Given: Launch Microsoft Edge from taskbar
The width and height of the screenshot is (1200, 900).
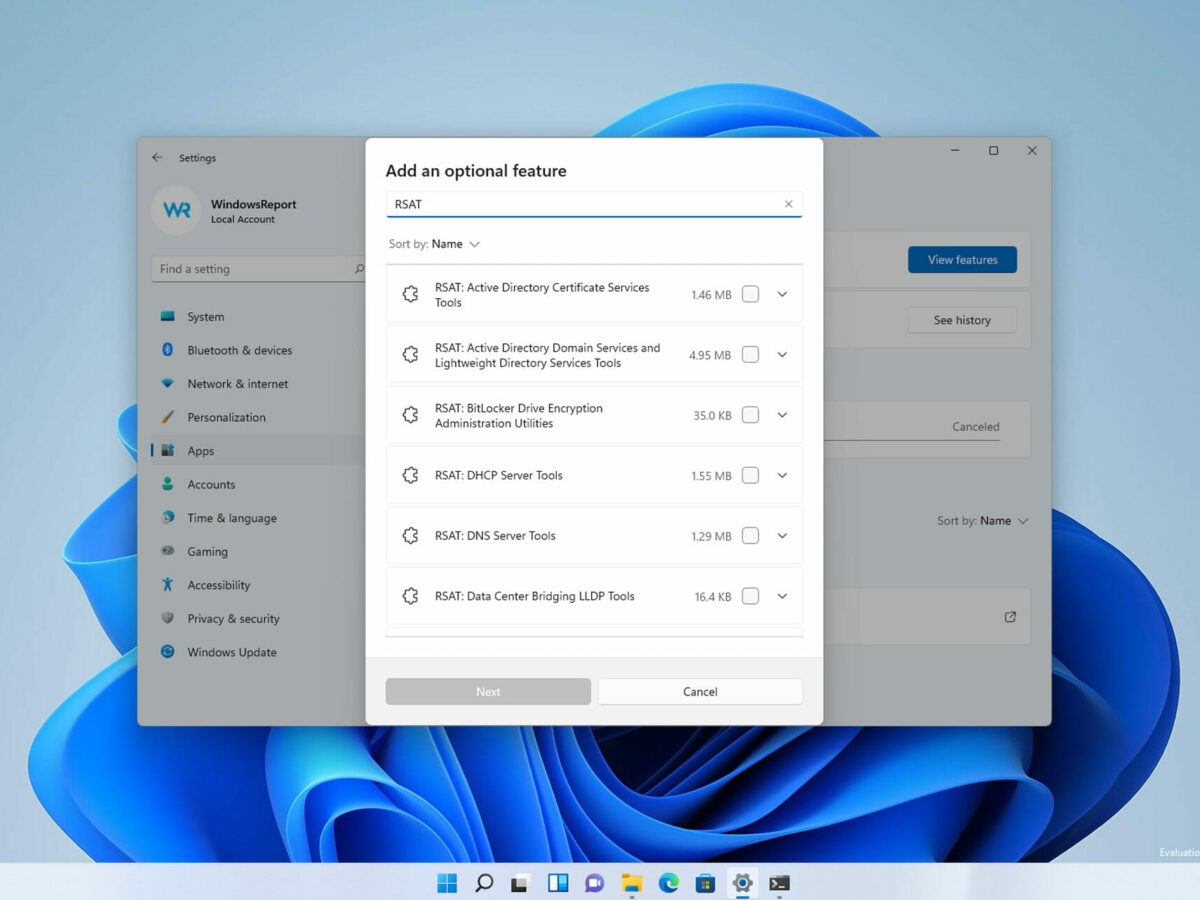Looking at the screenshot, I should 668,883.
